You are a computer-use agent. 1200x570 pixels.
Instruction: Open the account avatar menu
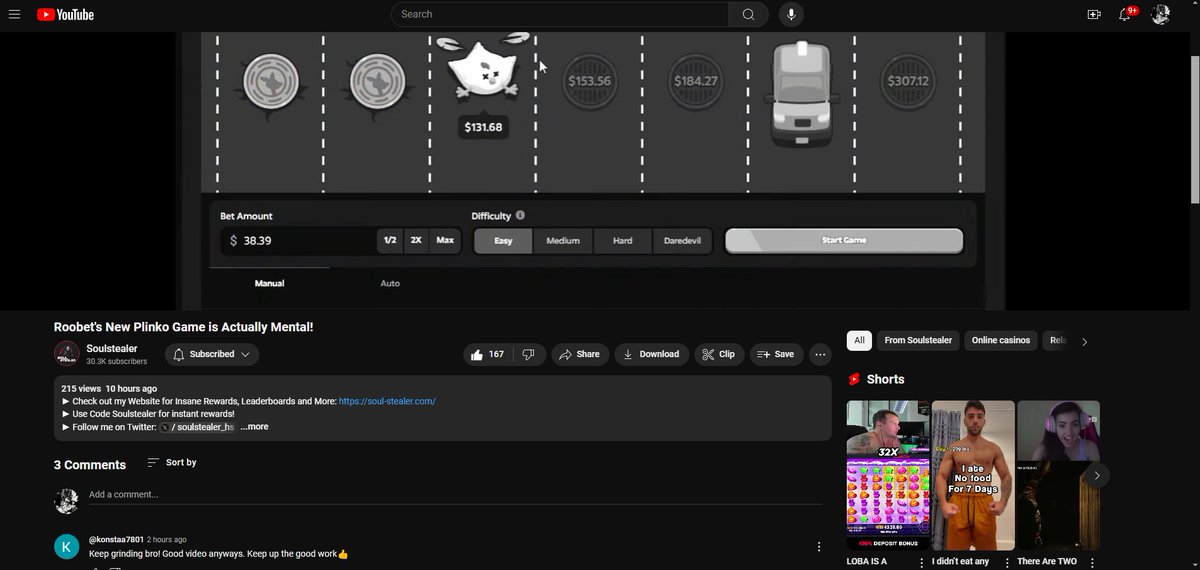1161,14
